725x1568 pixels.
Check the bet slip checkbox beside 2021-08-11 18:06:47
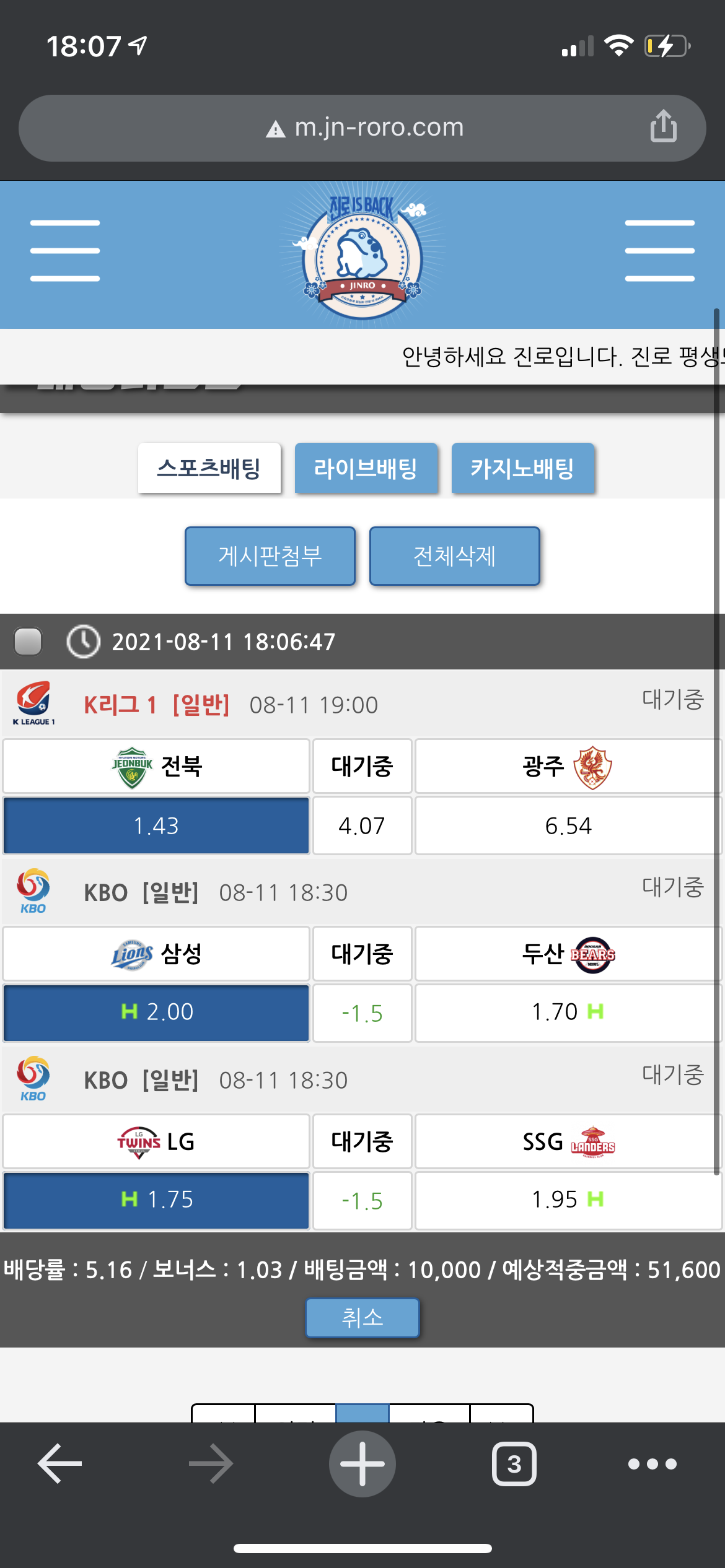pyautogui.click(x=28, y=642)
